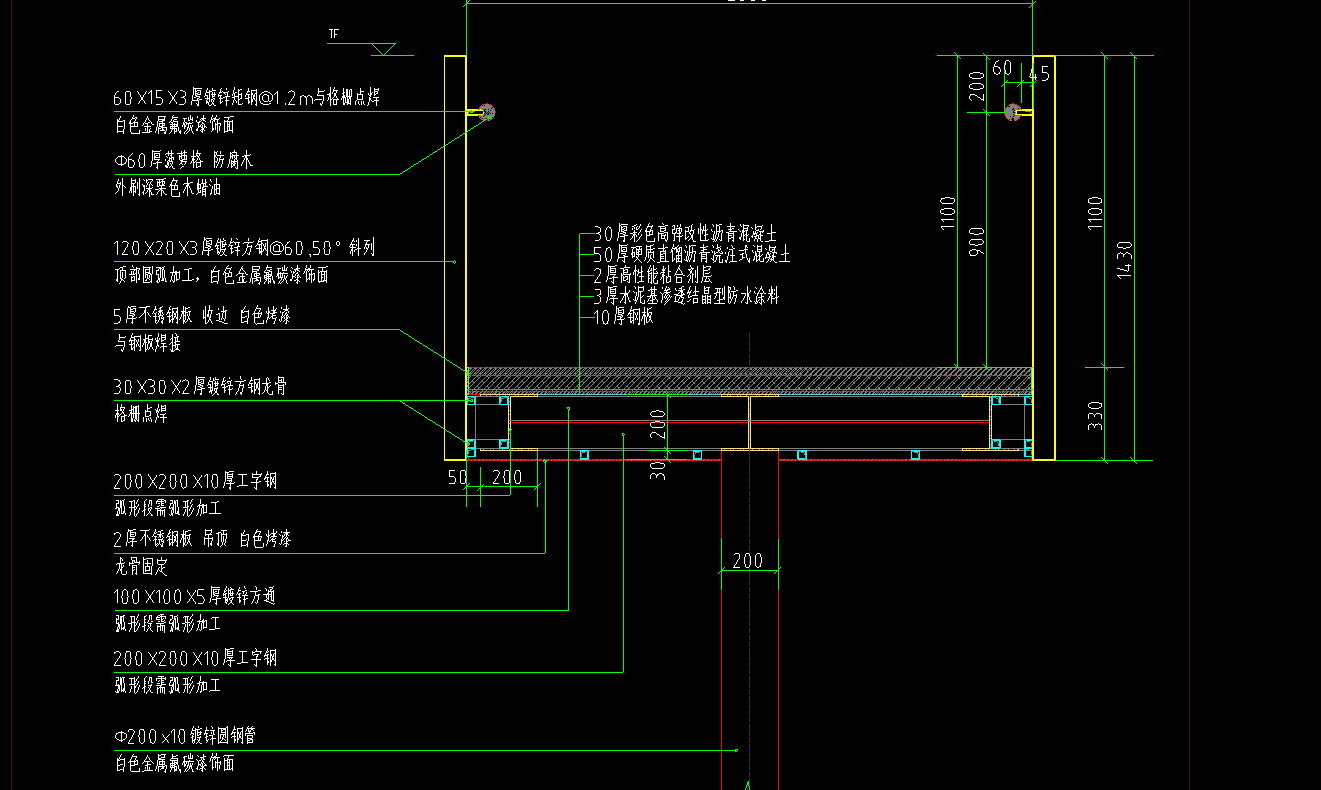The image size is (1321, 790).
Task: Select the '2厚不锈钢板 吊顶 白色烤漆' label
Action: coord(202,539)
